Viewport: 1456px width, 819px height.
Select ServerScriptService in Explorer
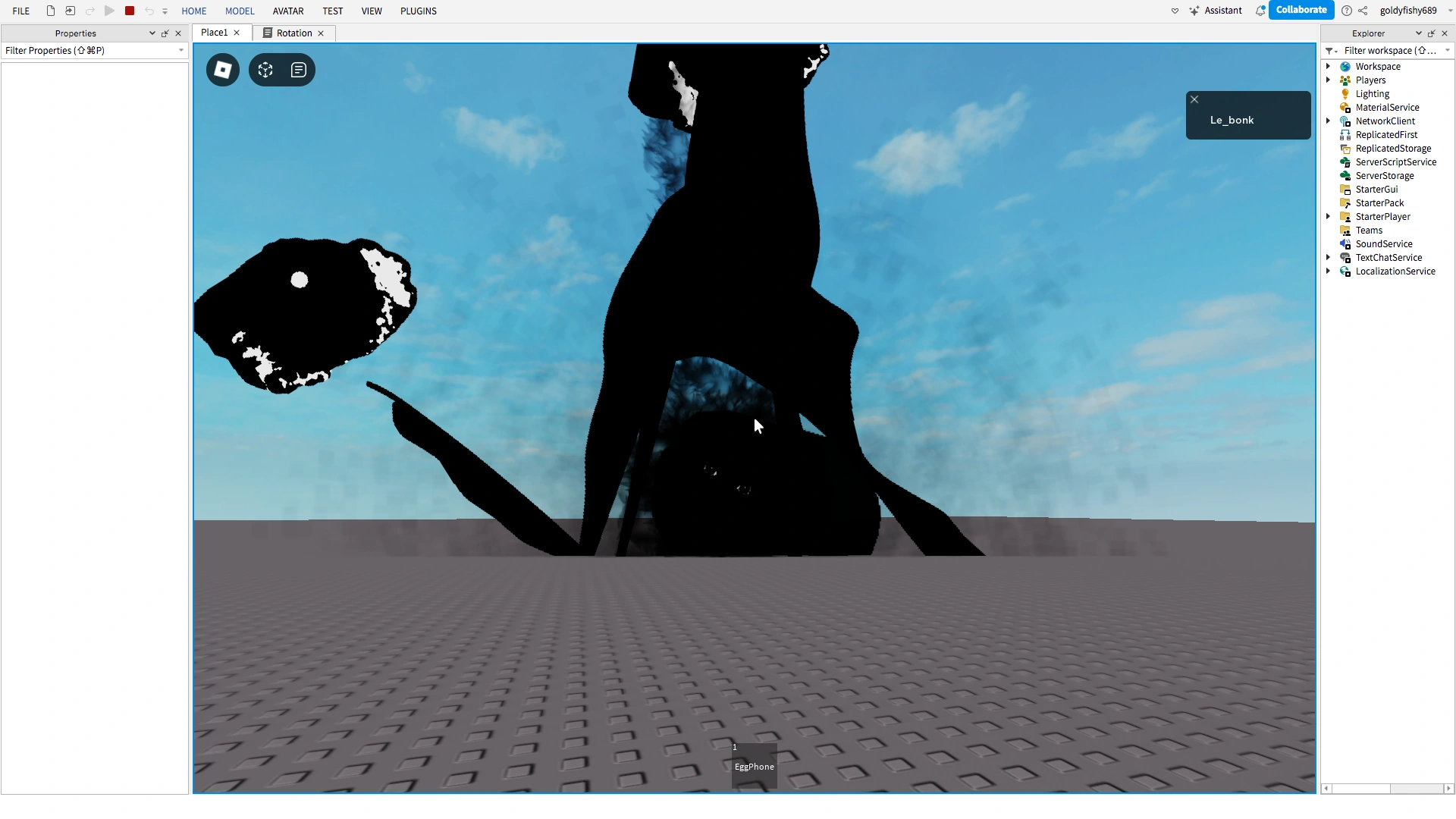pos(1395,162)
